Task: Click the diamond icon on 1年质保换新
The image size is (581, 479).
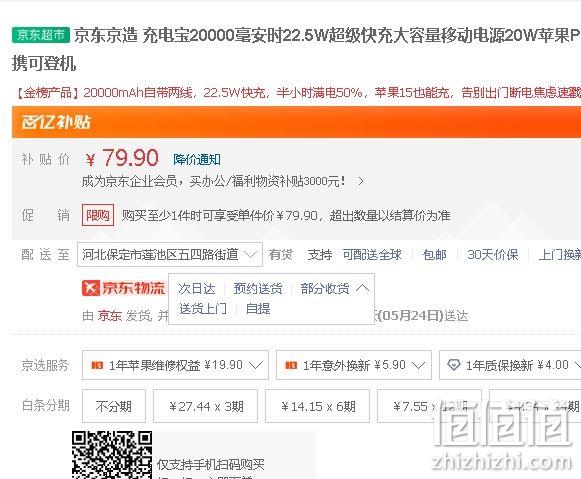Action: [454, 365]
